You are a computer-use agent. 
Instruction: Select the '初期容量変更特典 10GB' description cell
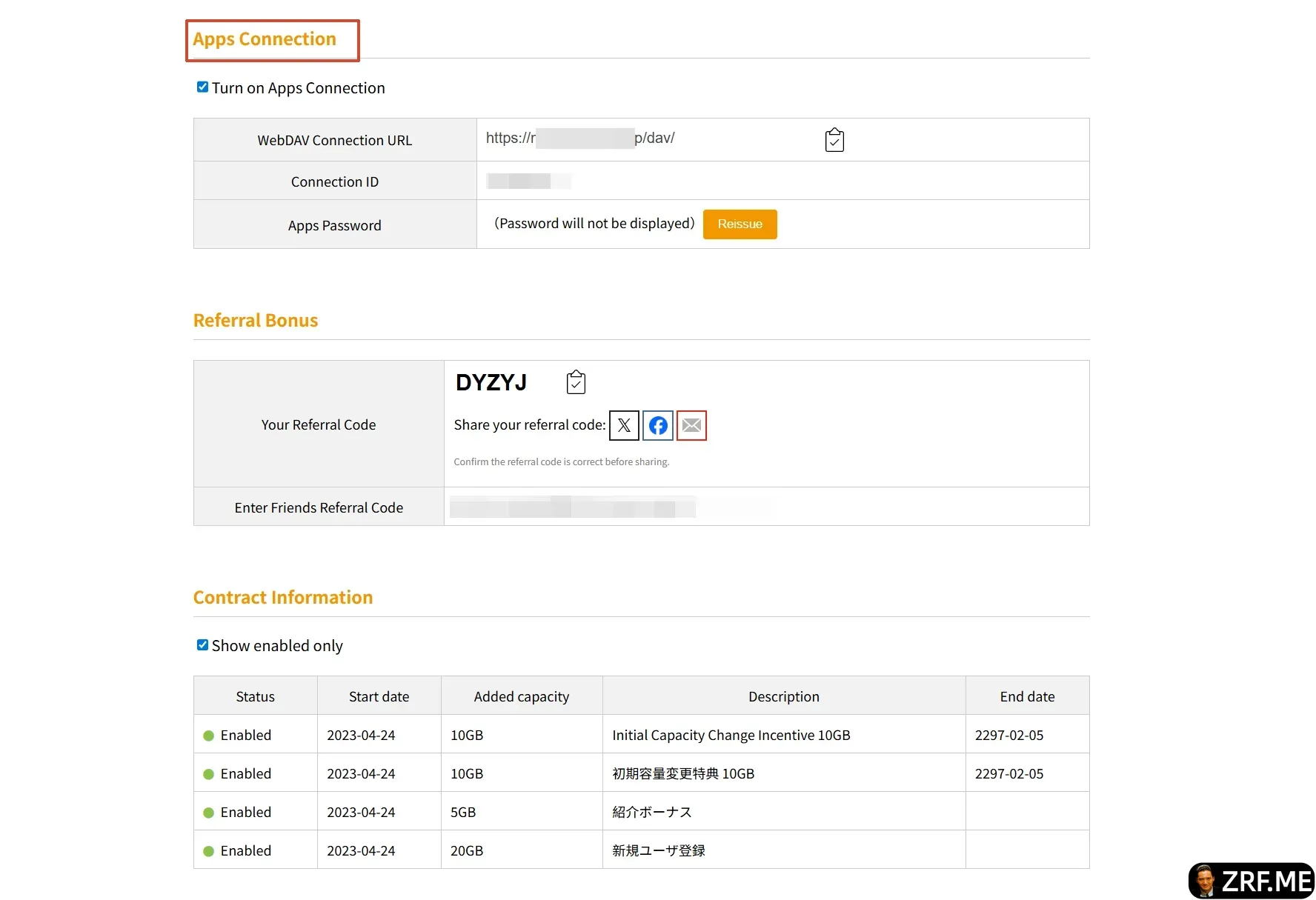coord(784,773)
